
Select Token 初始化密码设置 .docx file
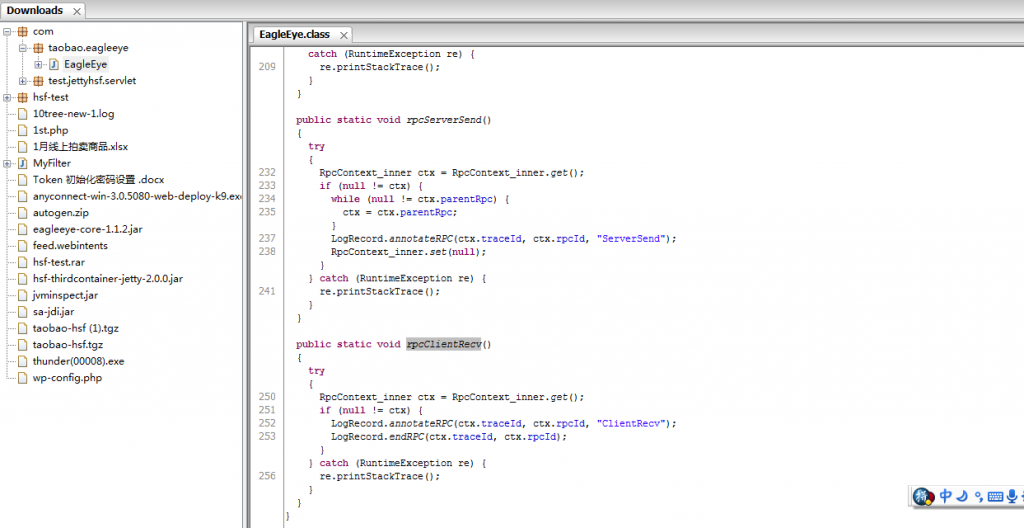99,180
